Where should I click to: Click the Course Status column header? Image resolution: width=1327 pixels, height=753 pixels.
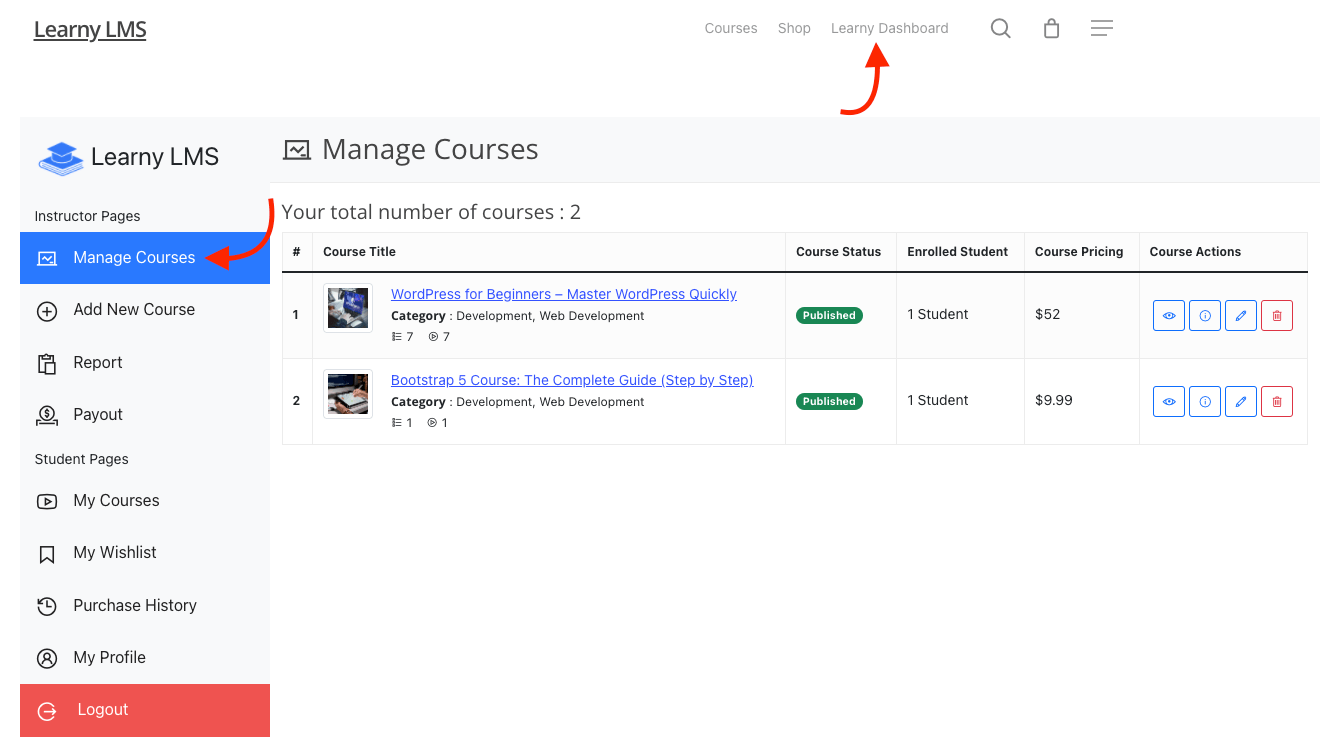pyautogui.click(x=839, y=252)
